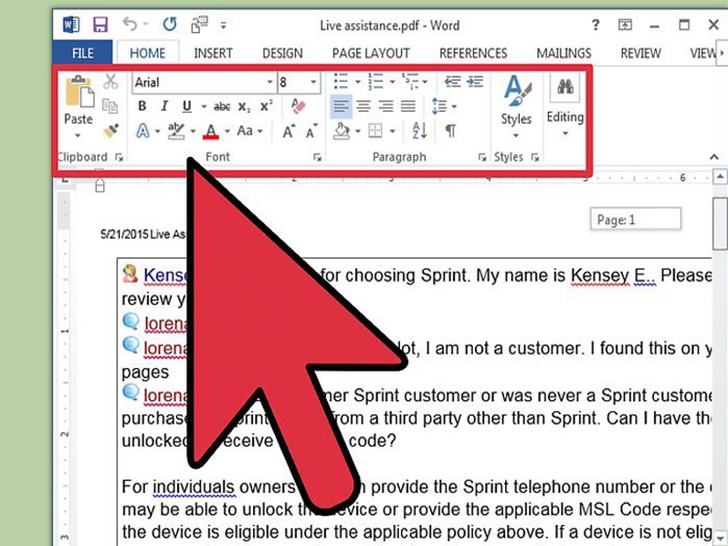Click the ruler first line indent marker

point(99,173)
